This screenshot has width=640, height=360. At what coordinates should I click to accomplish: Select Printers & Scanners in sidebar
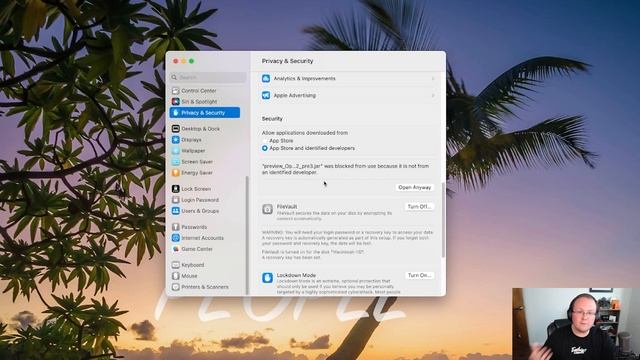click(x=205, y=287)
